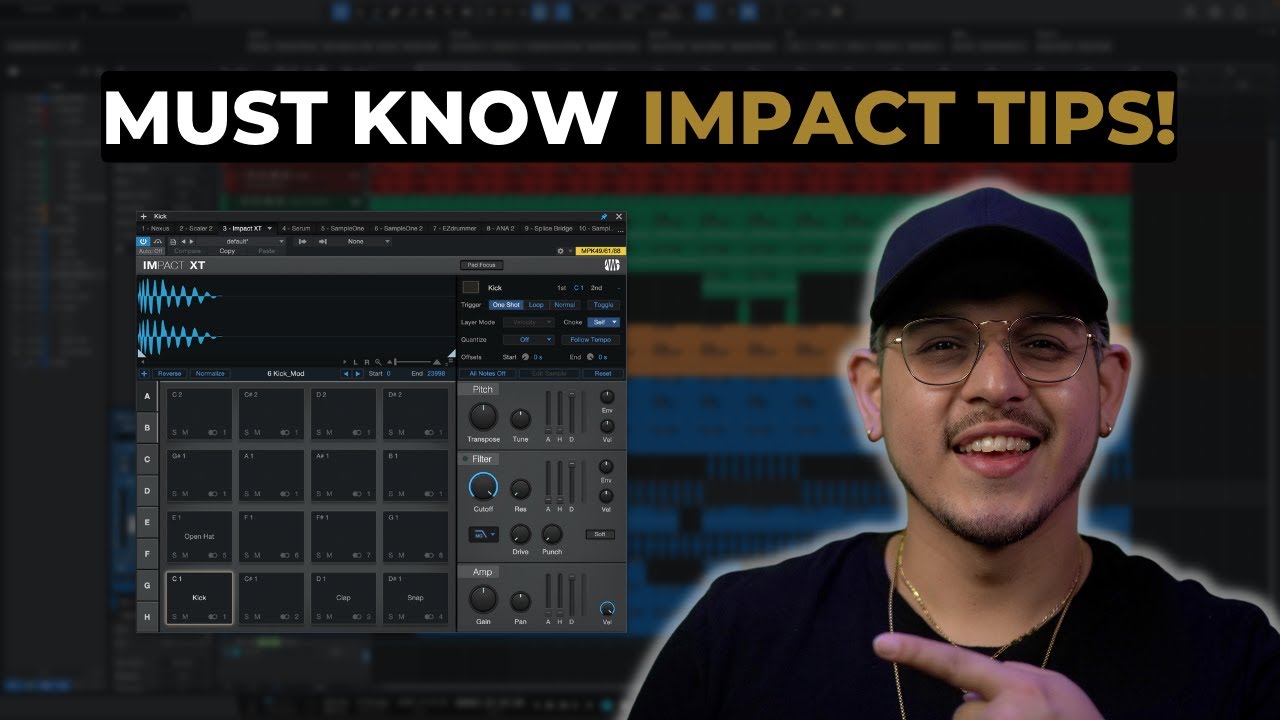Click the Filter Env knob
This screenshot has width=1280, height=720.
607,467
